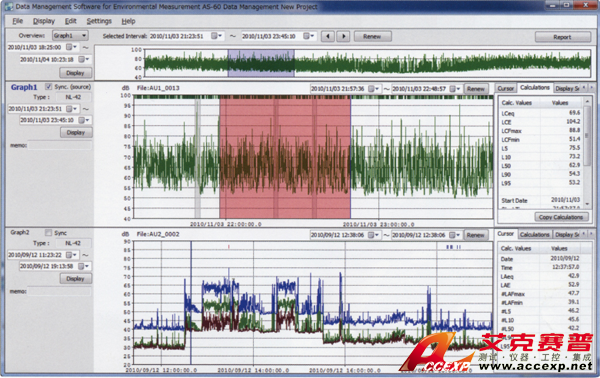Step to previous interval with left arrow
Screen dimensions: 600x378
327,36
